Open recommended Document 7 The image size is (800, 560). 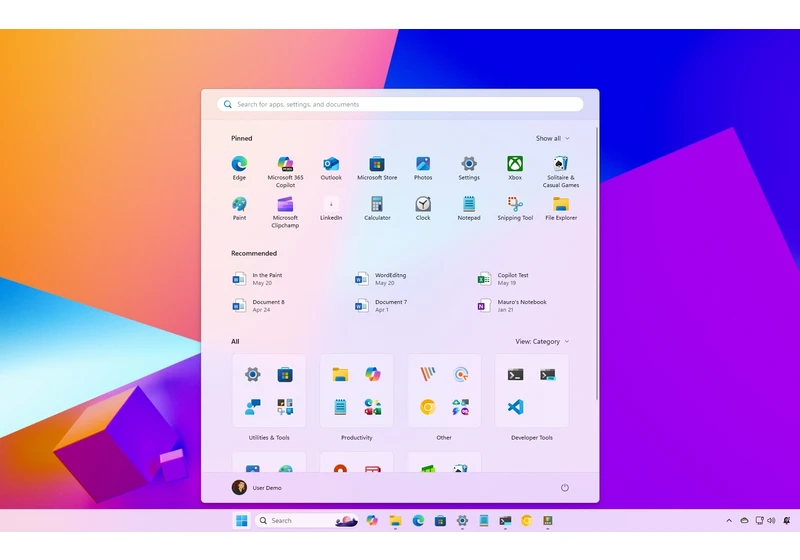pyautogui.click(x=381, y=306)
